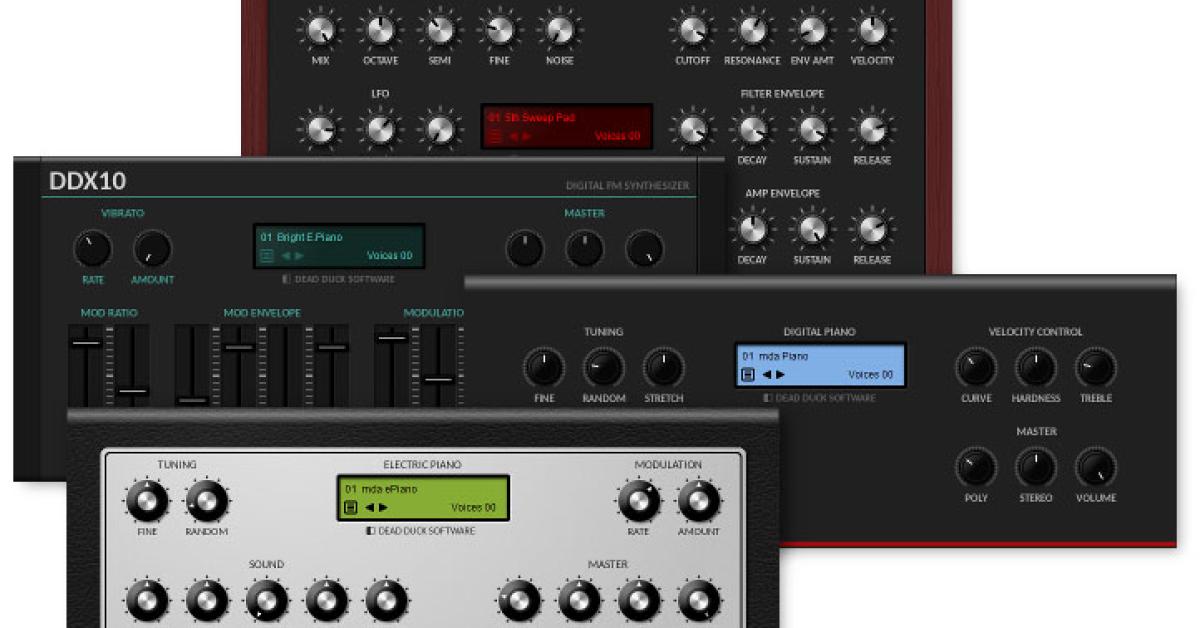Click previous preset arrow in 5th Sweep Pad display
This screenshot has width=1200, height=628.
point(513,136)
